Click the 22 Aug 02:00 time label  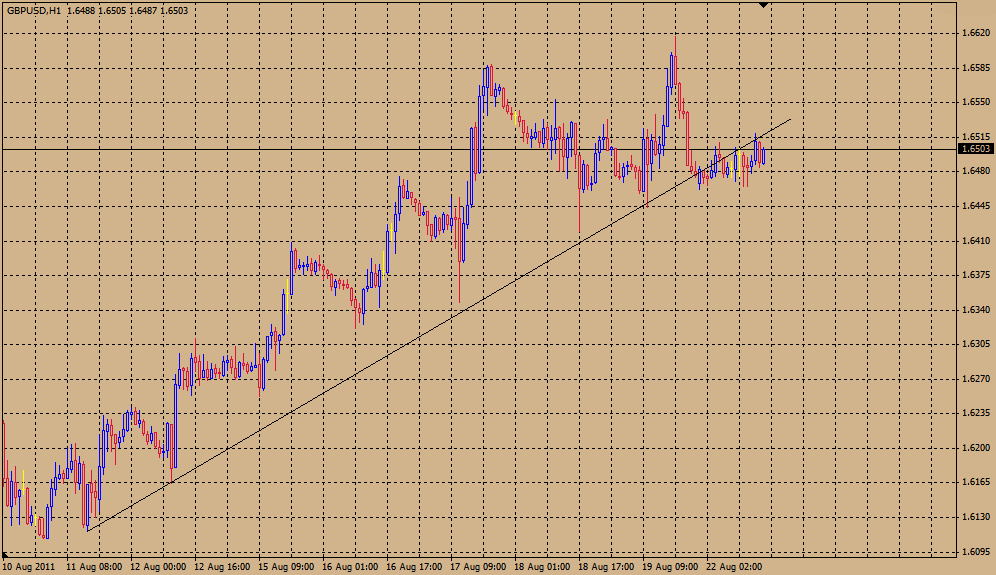coord(734,566)
